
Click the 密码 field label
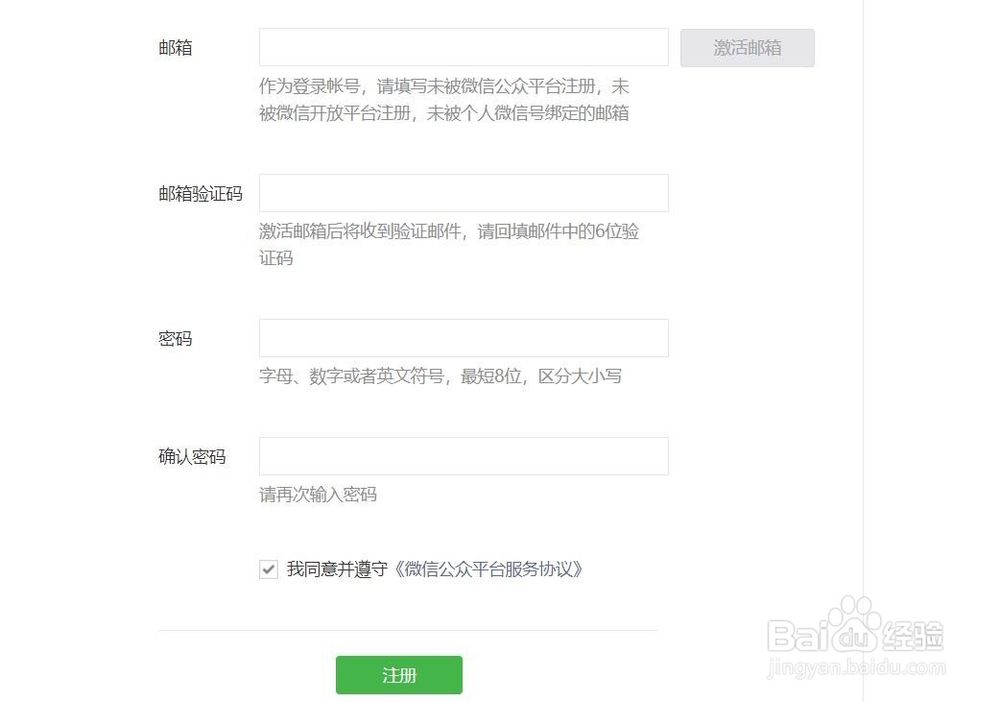tap(175, 339)
